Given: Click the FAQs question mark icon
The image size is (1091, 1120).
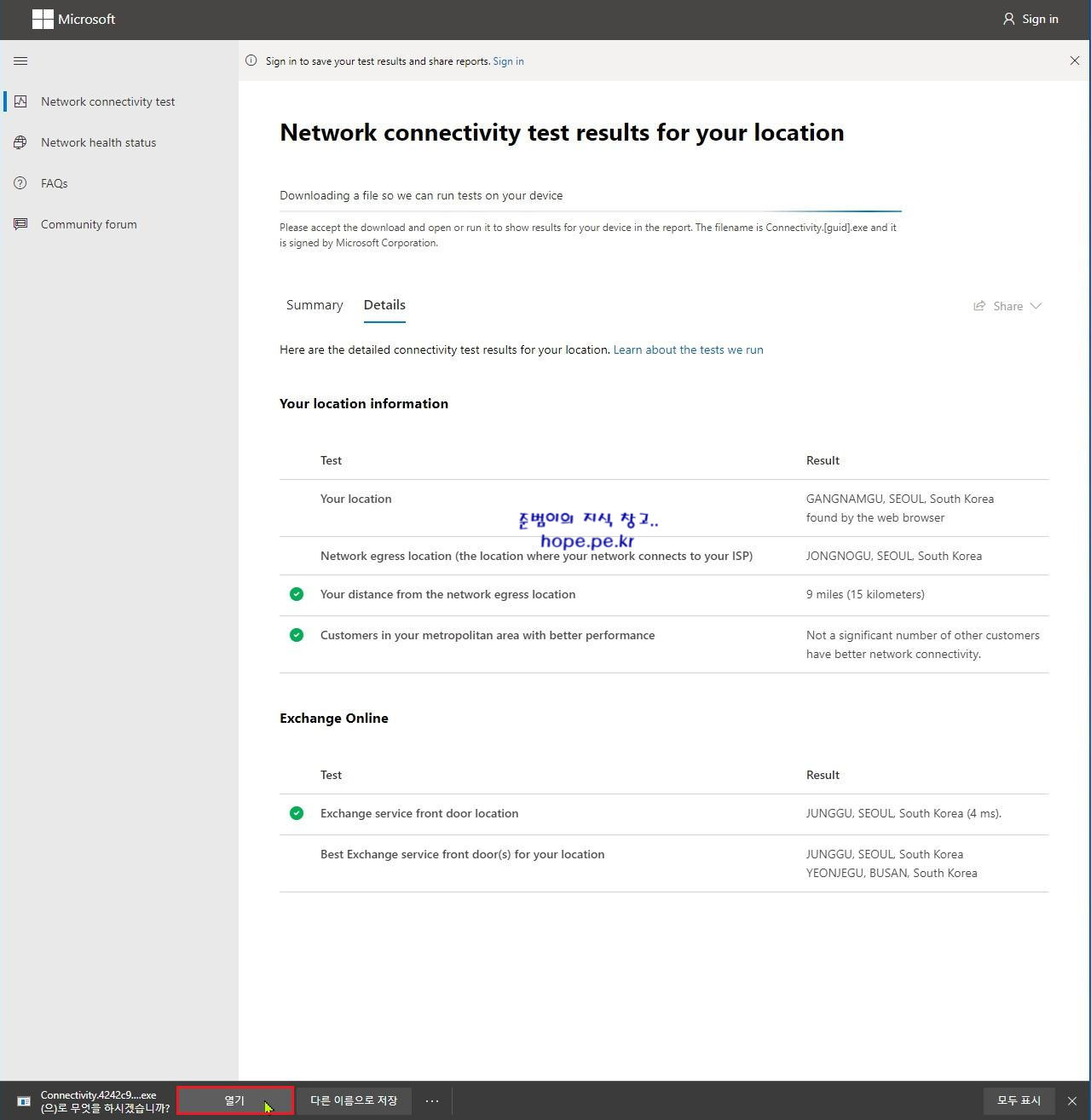Looking at the screenshot, I should 20,183.
